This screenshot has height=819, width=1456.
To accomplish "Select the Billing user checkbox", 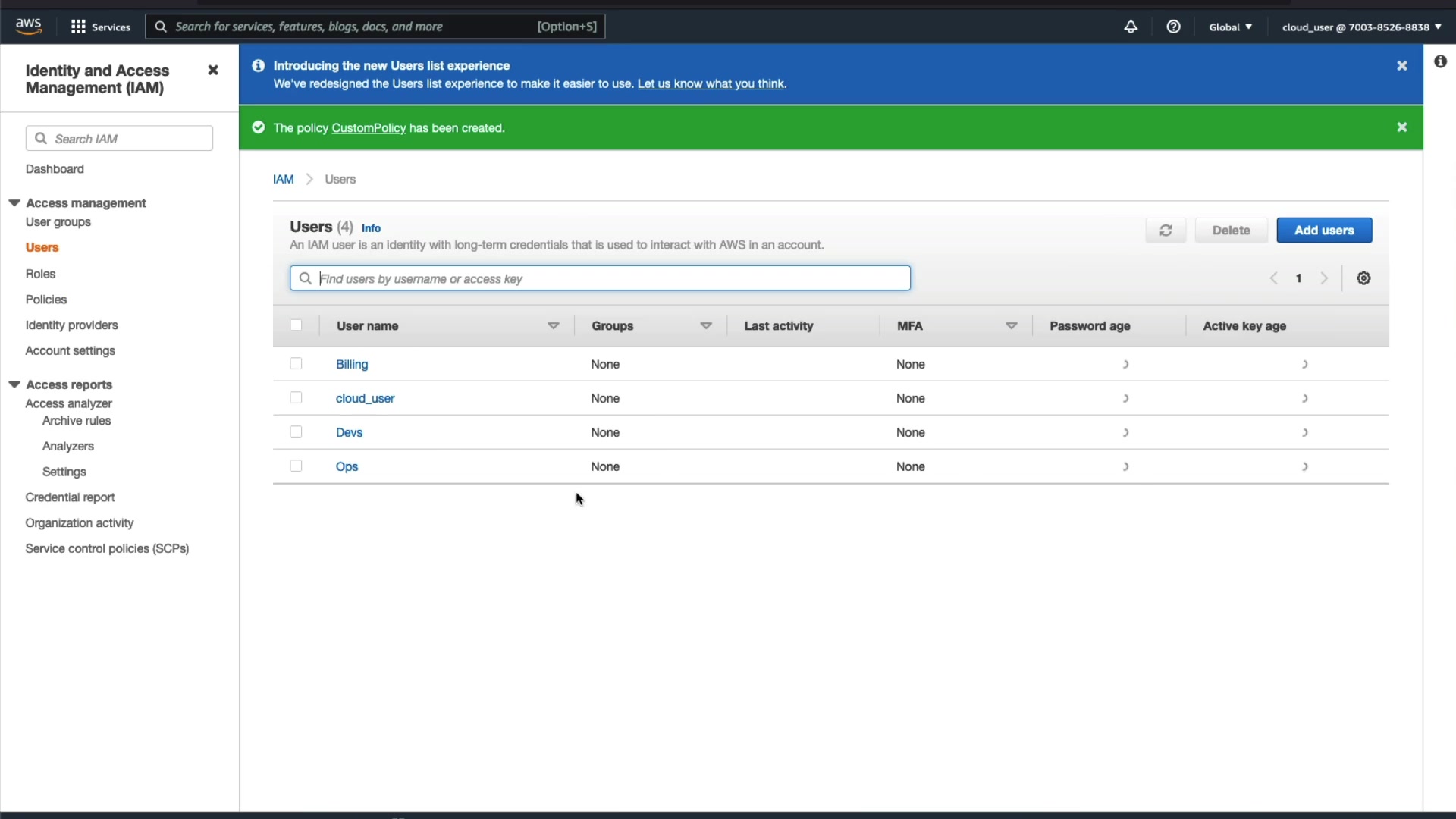I will point(296,364).
